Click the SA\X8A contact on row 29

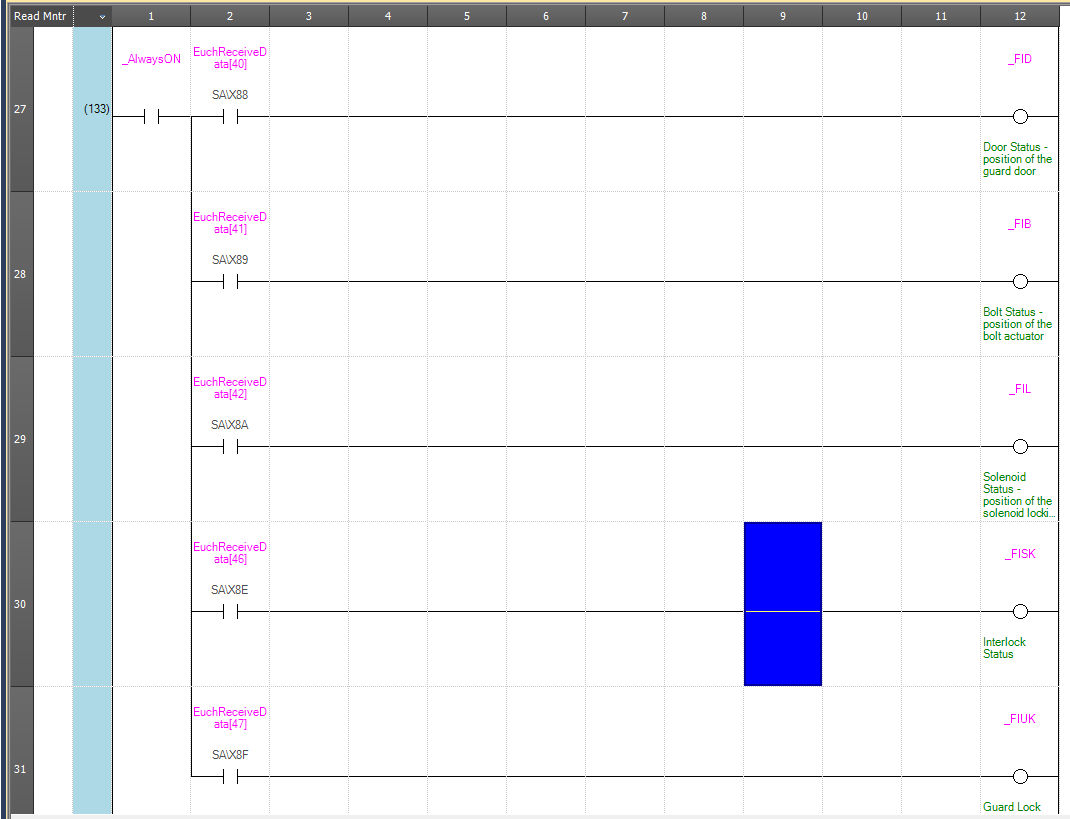pos(230,447)
